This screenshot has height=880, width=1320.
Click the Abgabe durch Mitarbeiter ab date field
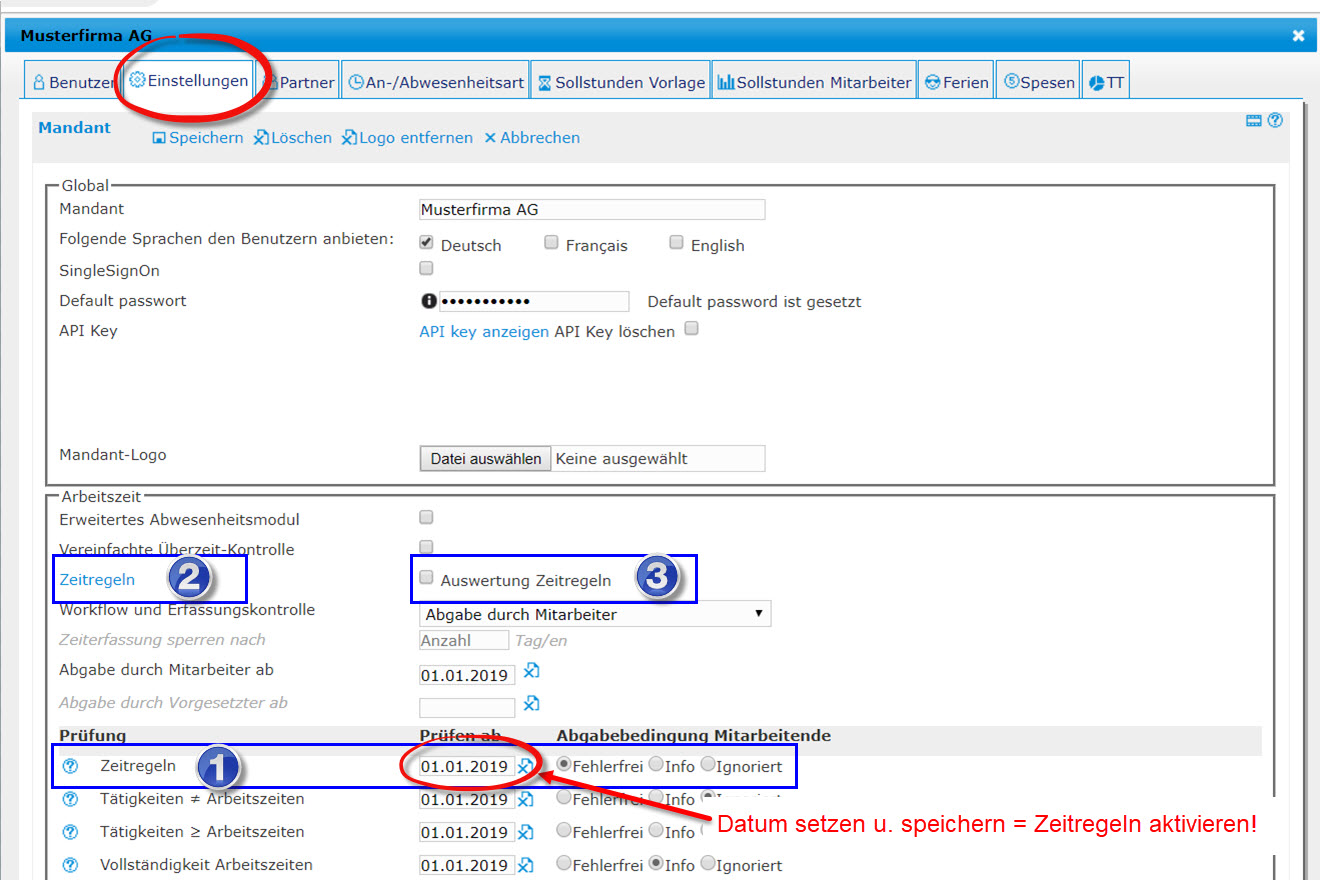467,676
